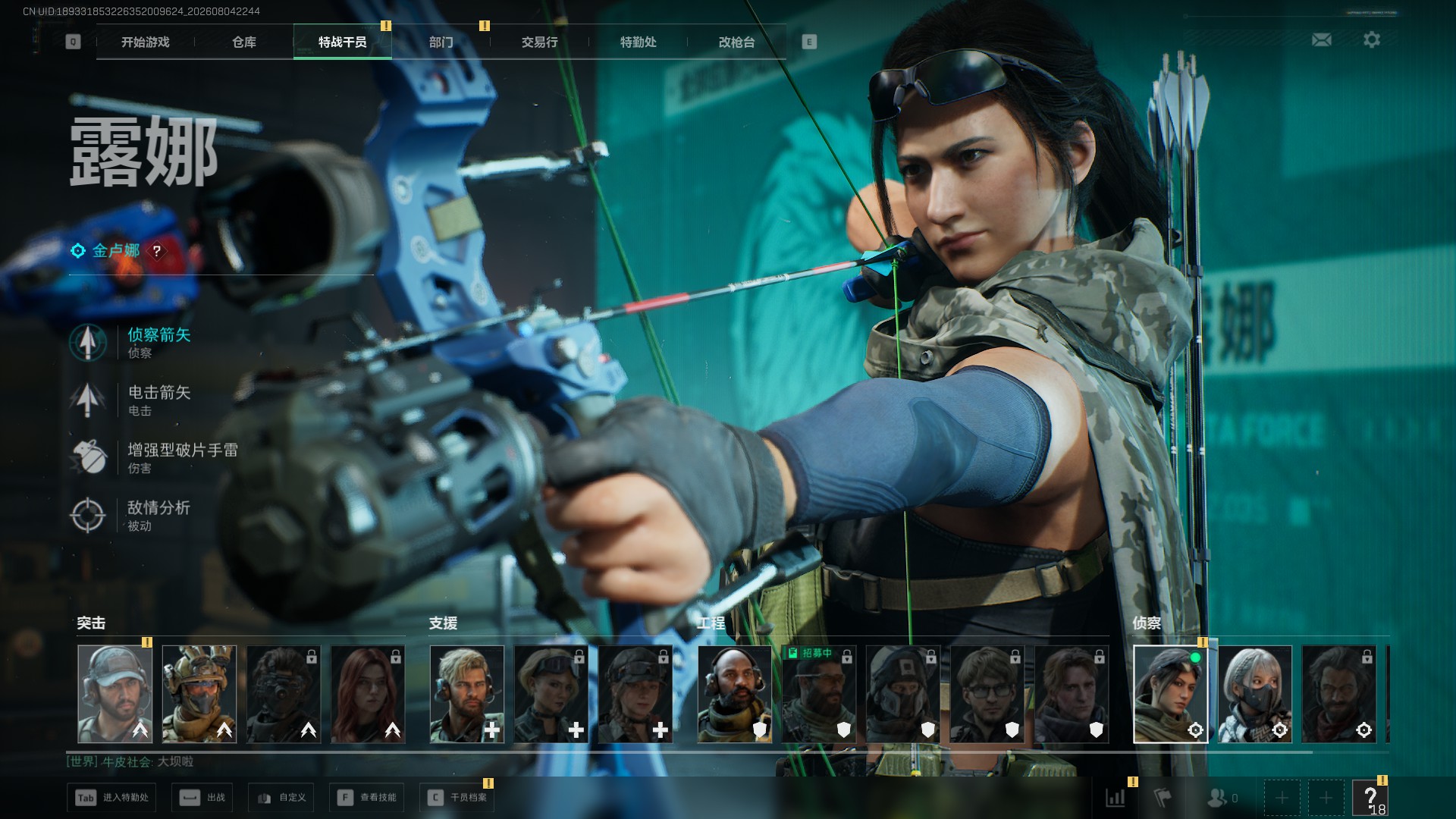Select locked red-haired assault operator
Screen dimensions: 1456x819
tap(368, 694)
